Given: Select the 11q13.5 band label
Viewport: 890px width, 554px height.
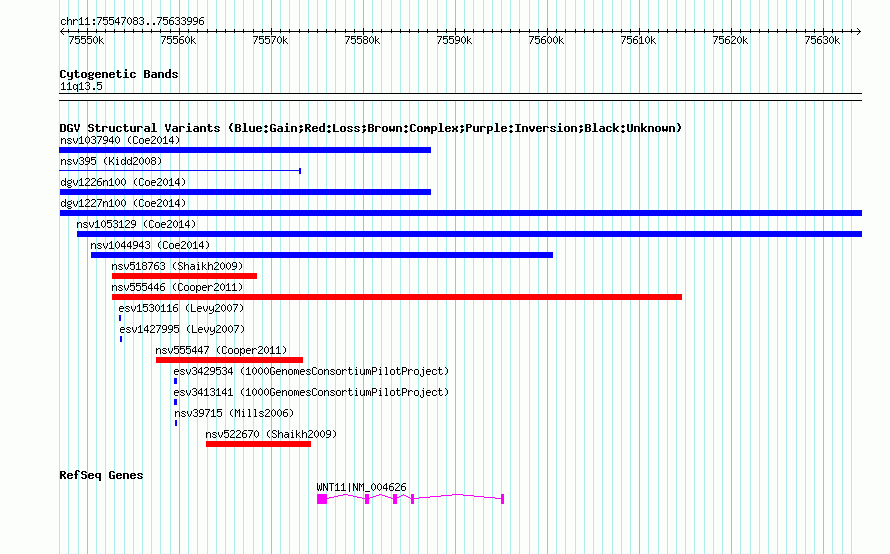Looking at the screenshot, I should tap(81, 86).
